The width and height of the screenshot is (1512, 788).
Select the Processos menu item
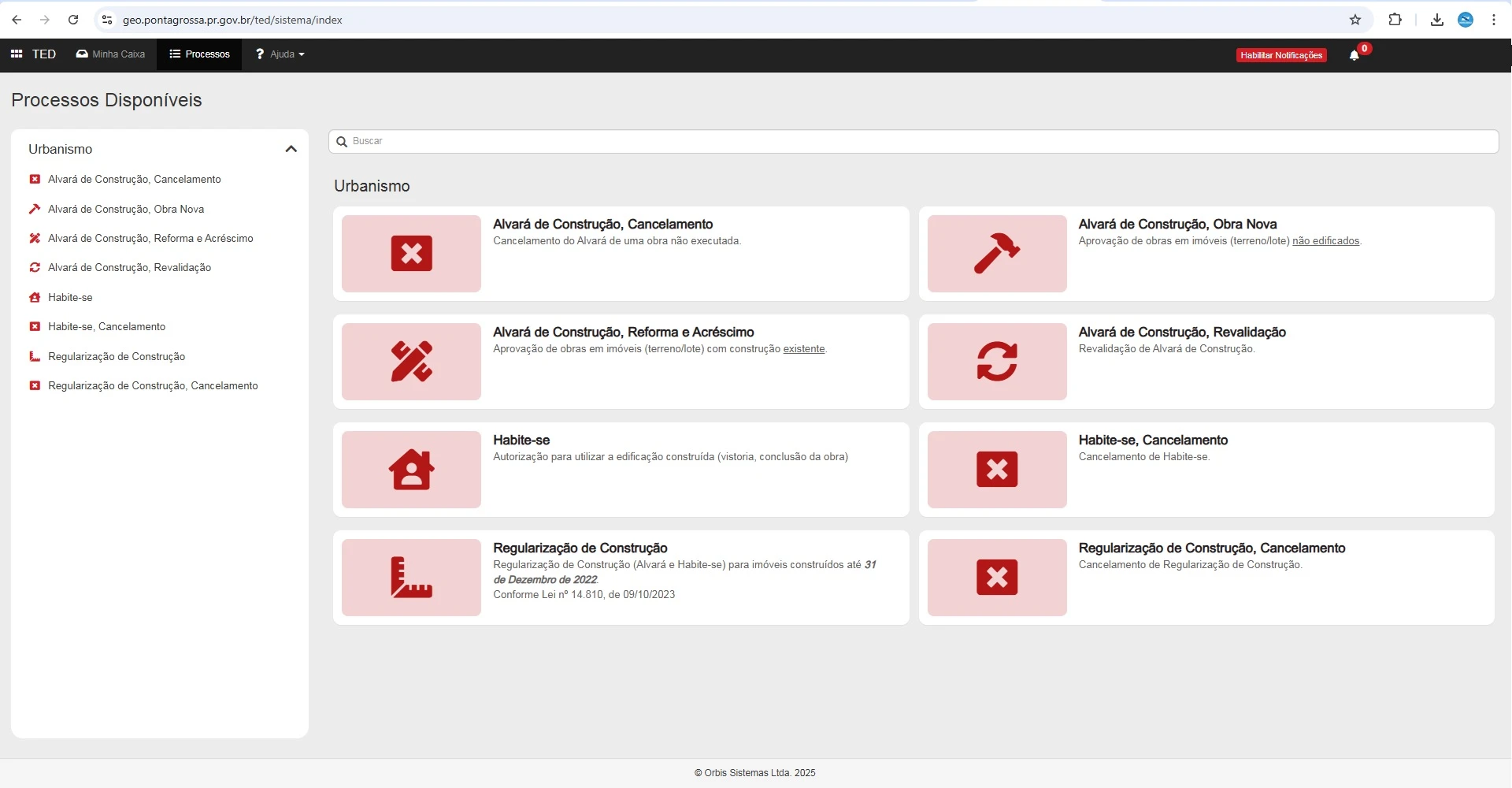[x=199, y=54]
